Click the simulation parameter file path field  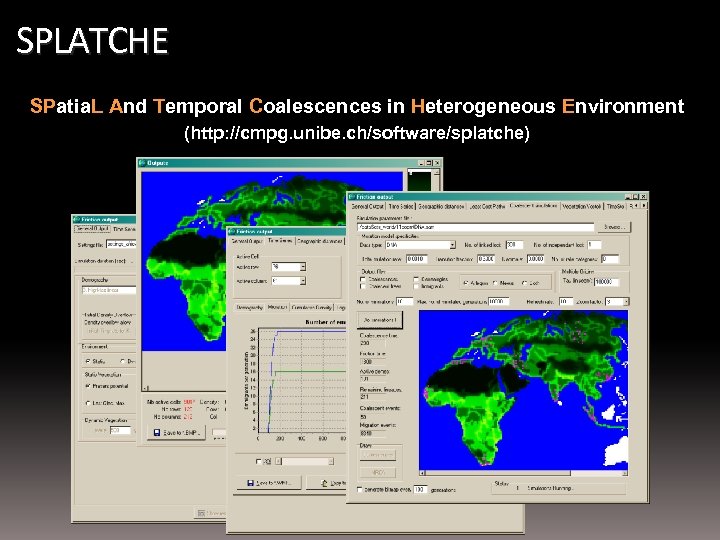pyautogui.click(x=475, y=227)
